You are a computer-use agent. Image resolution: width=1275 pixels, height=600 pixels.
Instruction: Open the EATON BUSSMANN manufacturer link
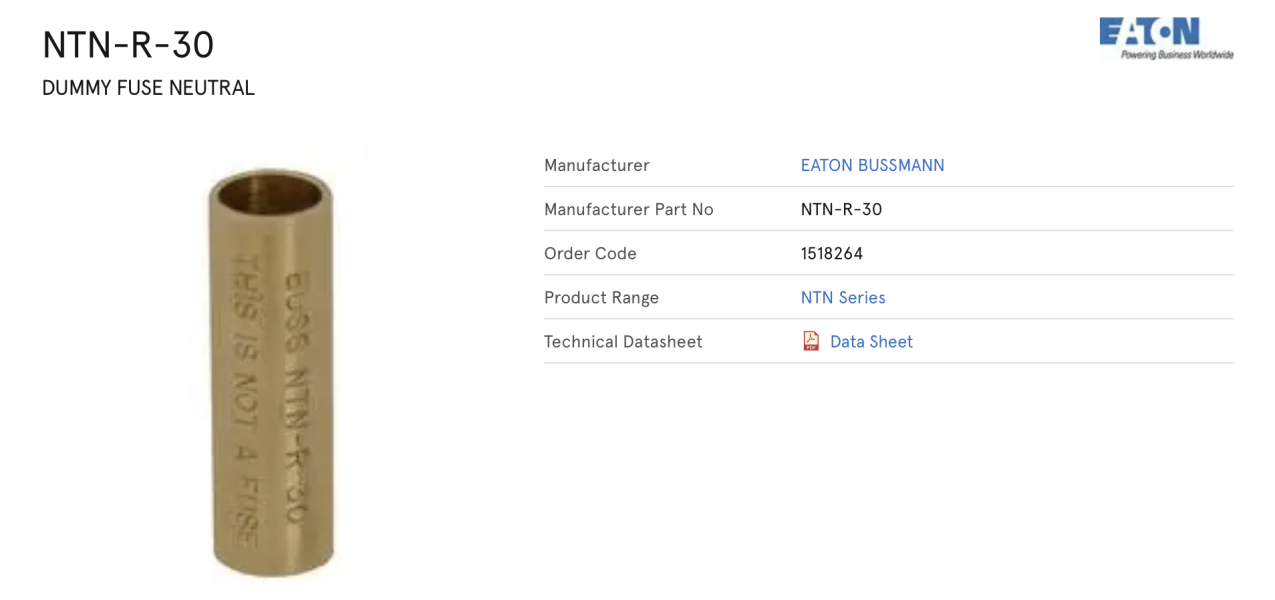[872, 165]
